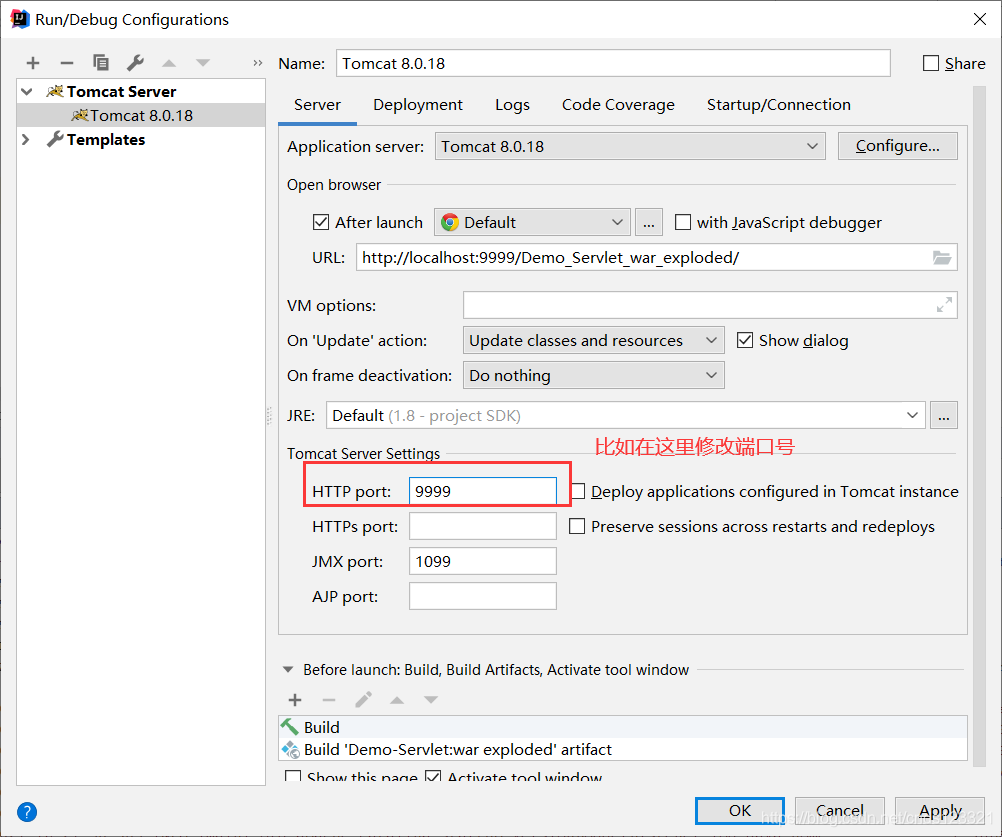Toggle Activate tool window checkbox
This screenshot has width=1002, height=837.
click(433, 778)
